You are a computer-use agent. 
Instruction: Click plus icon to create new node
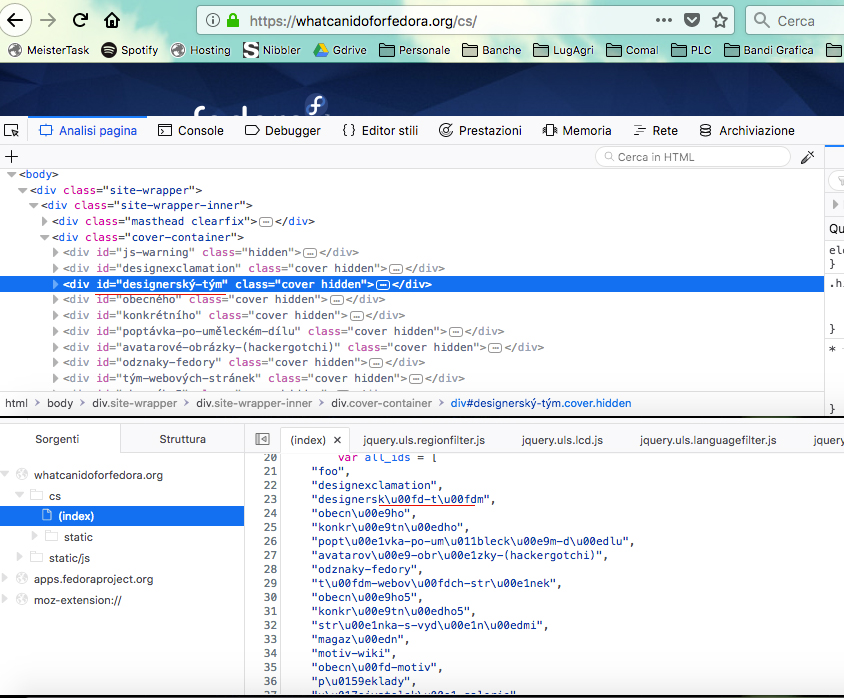[11, 157]
